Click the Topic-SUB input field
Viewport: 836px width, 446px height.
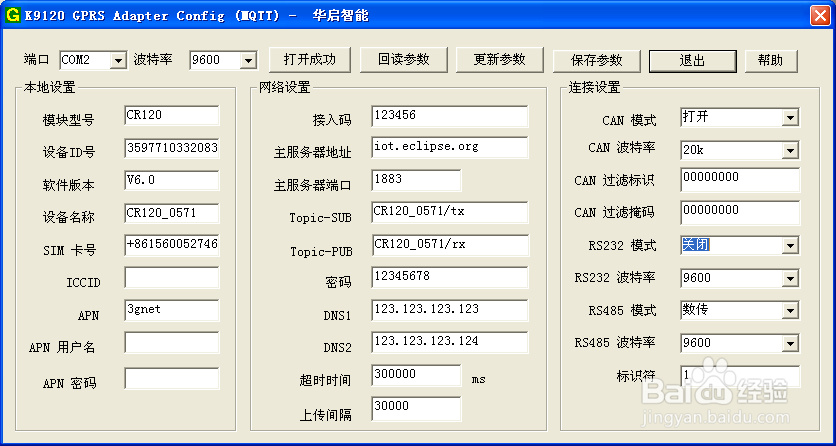450,213
